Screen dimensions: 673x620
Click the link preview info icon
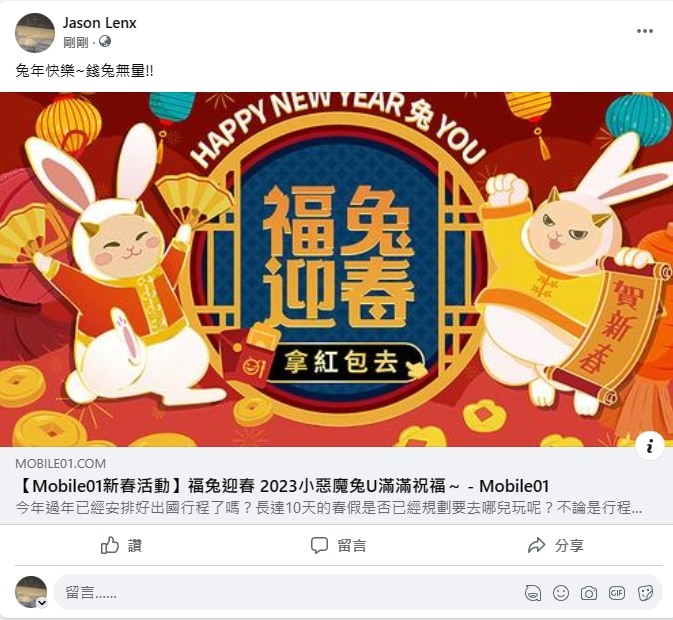[650, 446]
